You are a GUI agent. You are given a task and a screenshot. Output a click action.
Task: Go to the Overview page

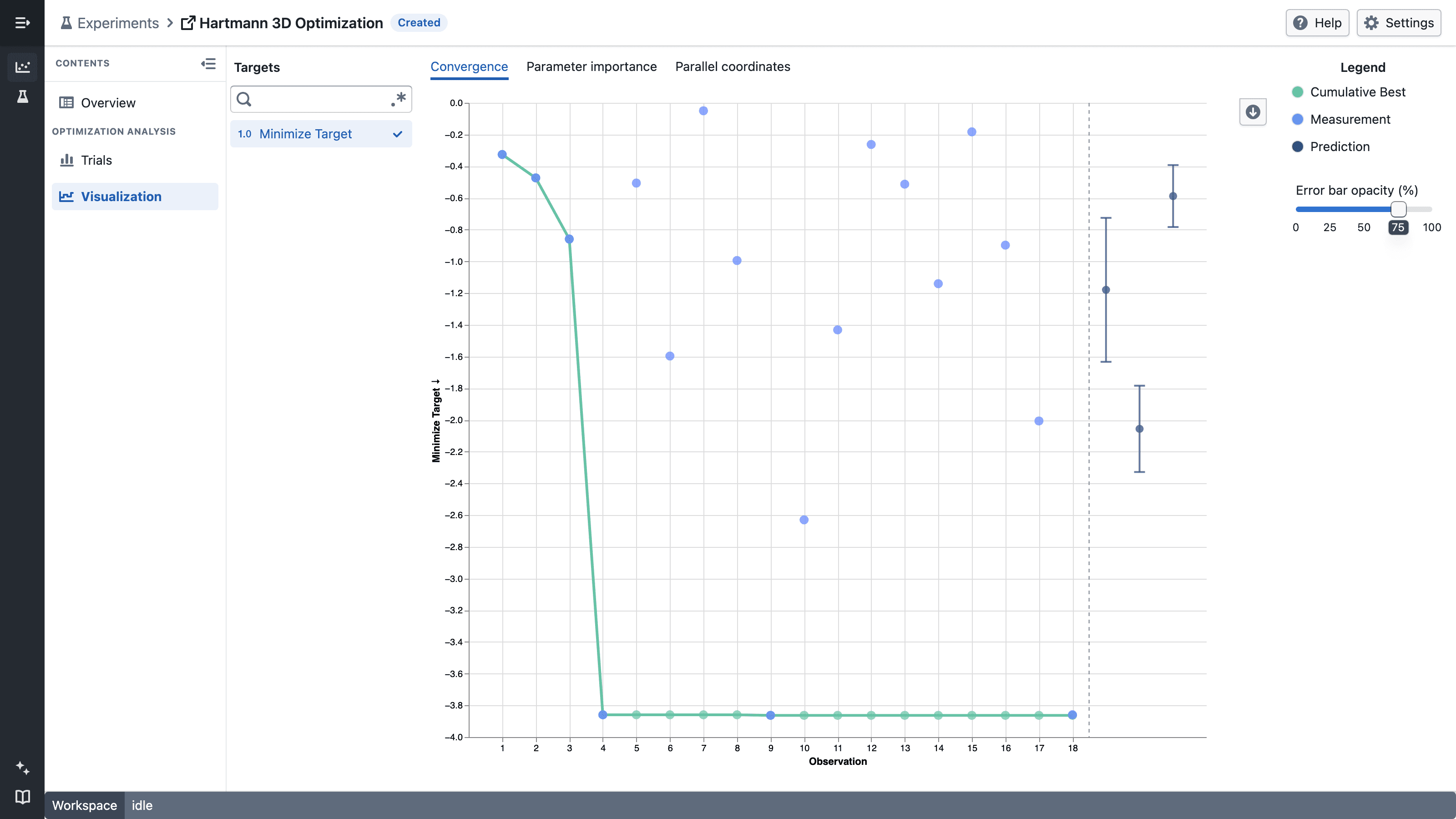point(135,103)
